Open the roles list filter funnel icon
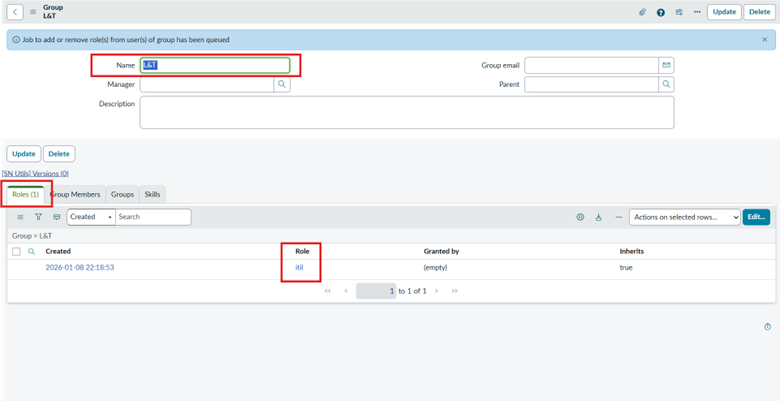This screenshot has width=780, height=401. coord(38,217)
